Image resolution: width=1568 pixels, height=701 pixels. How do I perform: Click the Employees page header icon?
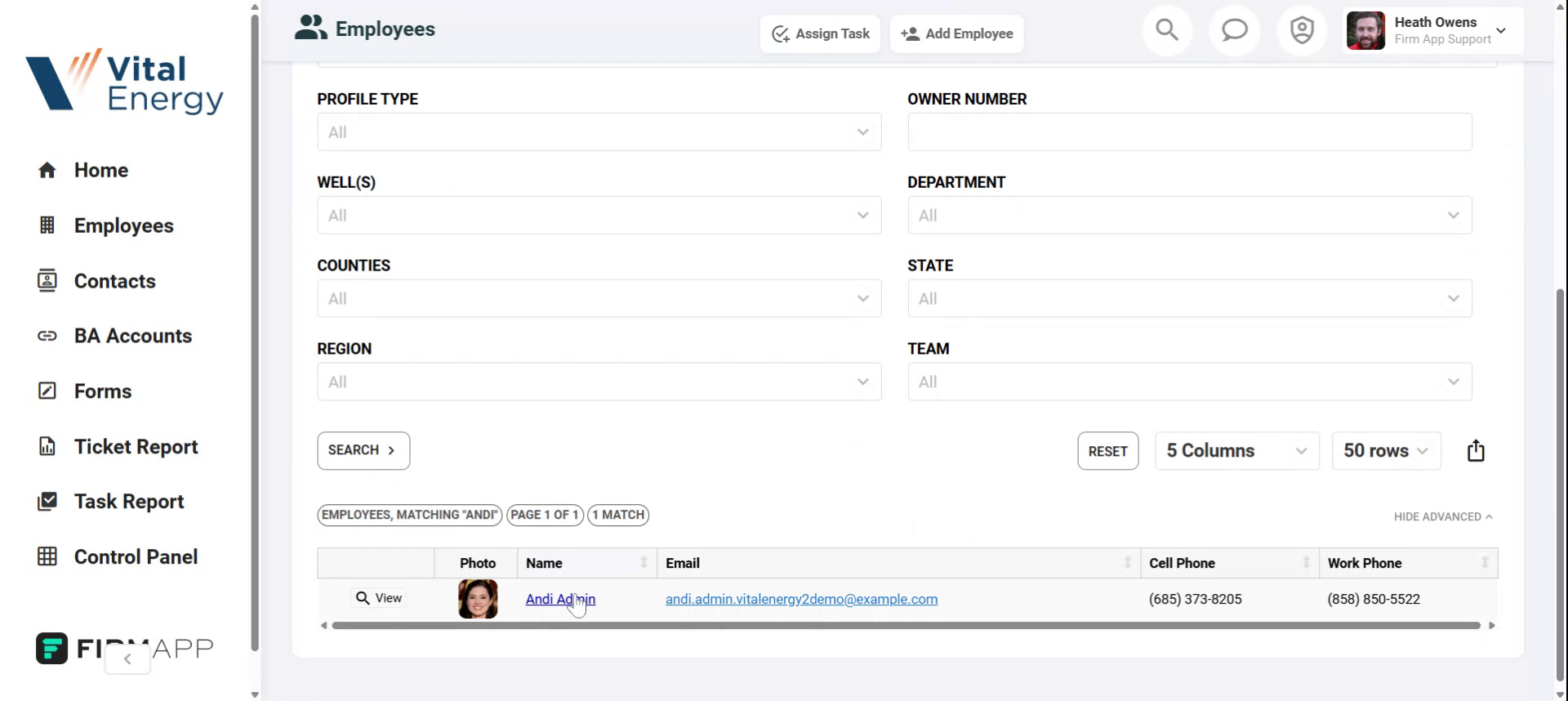pos(310,28)
